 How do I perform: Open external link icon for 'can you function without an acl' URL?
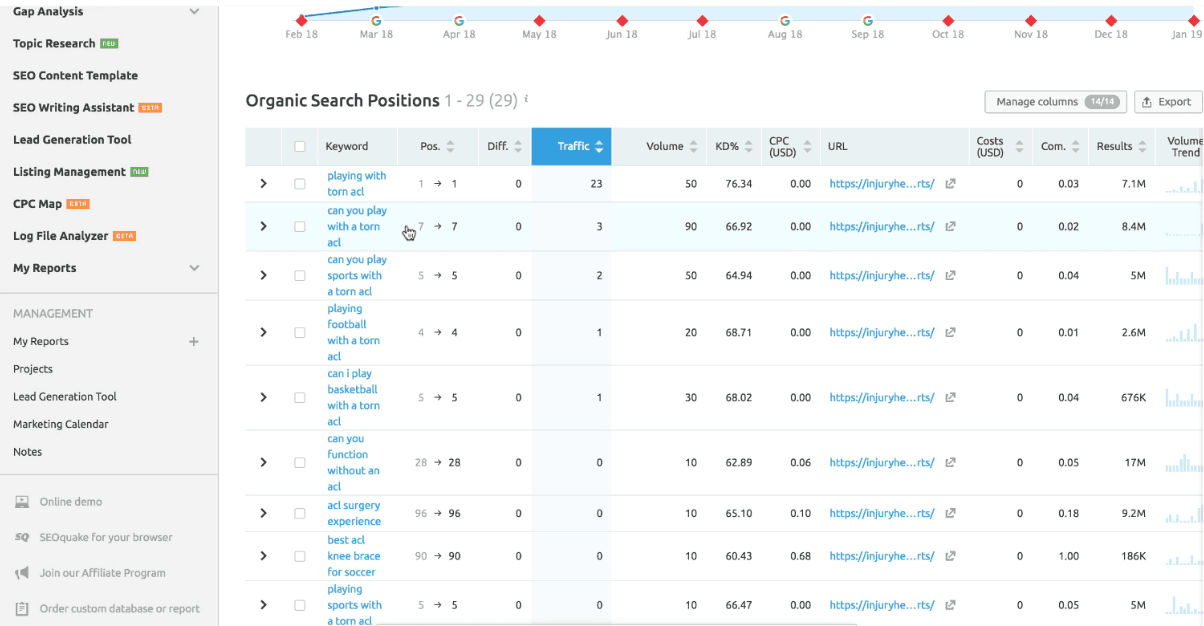(950, 462)
